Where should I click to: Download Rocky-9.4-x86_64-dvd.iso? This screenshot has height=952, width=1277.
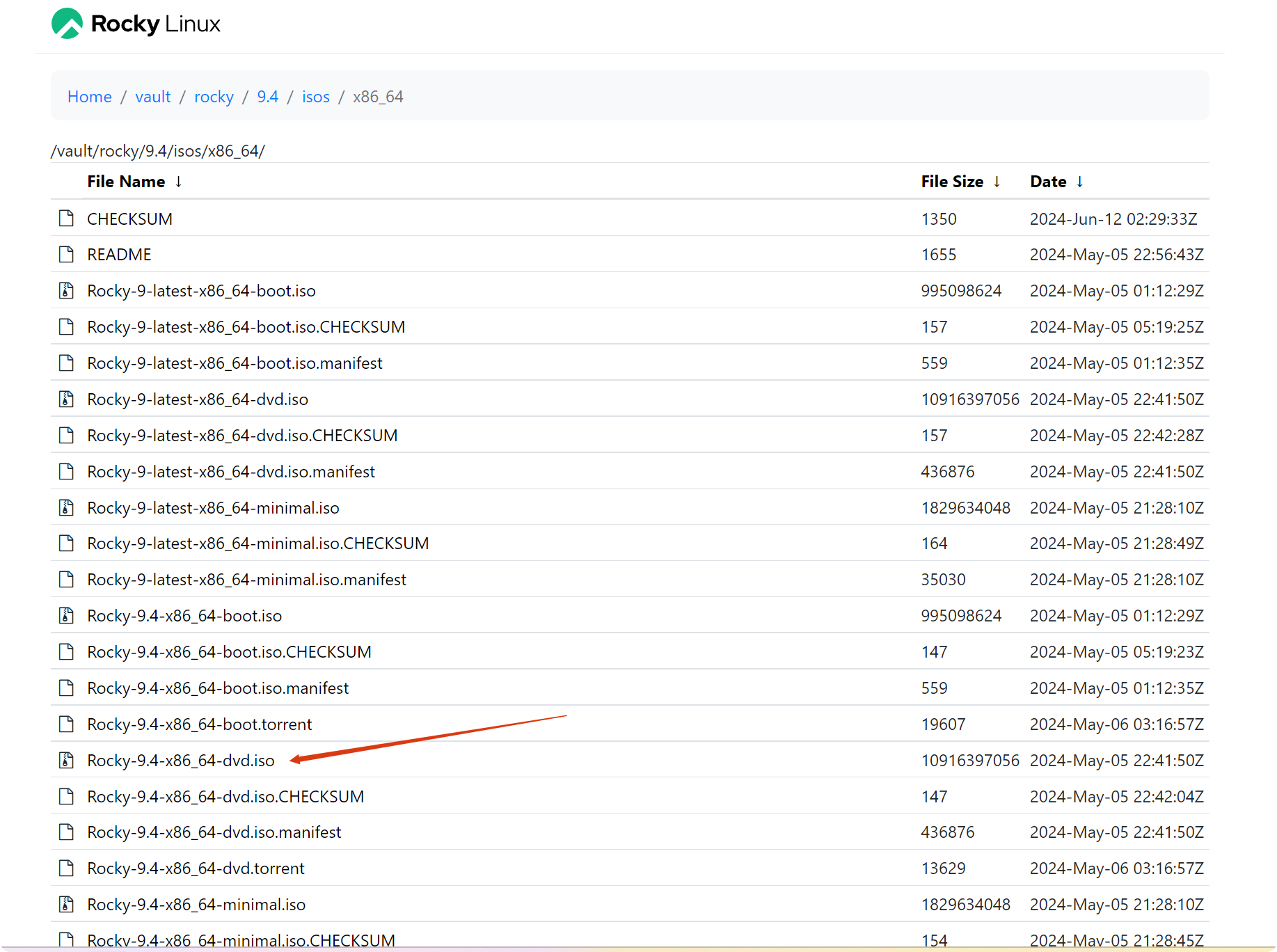coord(181,761)
